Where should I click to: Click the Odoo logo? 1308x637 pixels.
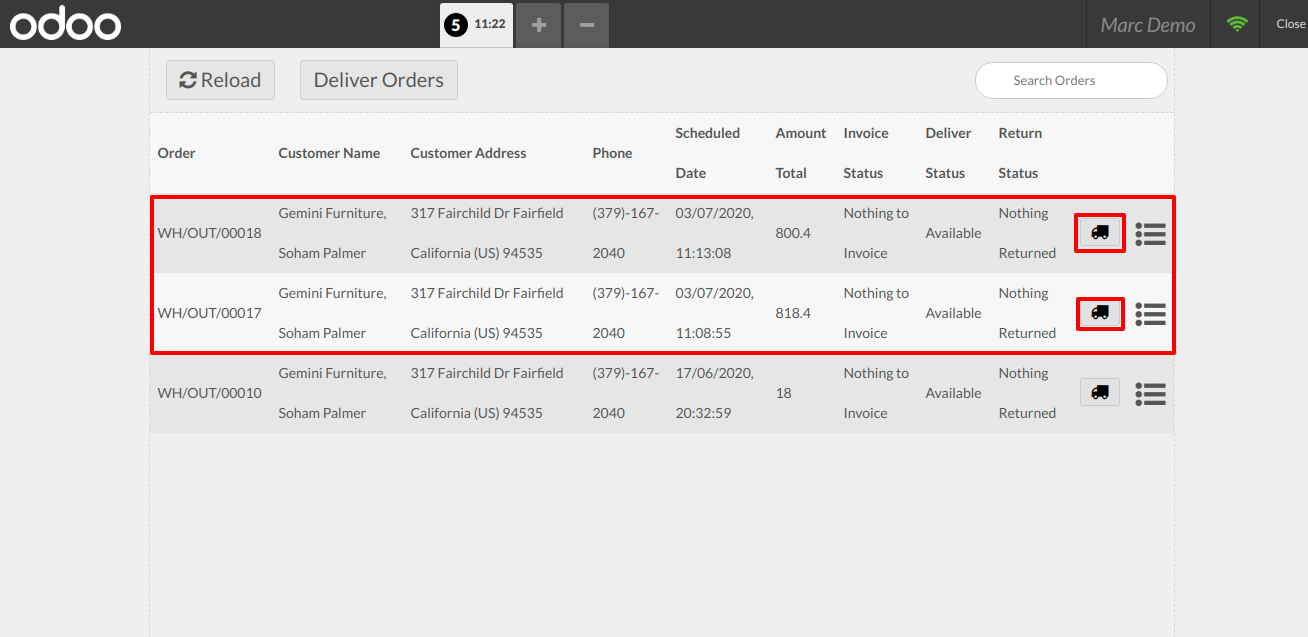pos(66,25)
